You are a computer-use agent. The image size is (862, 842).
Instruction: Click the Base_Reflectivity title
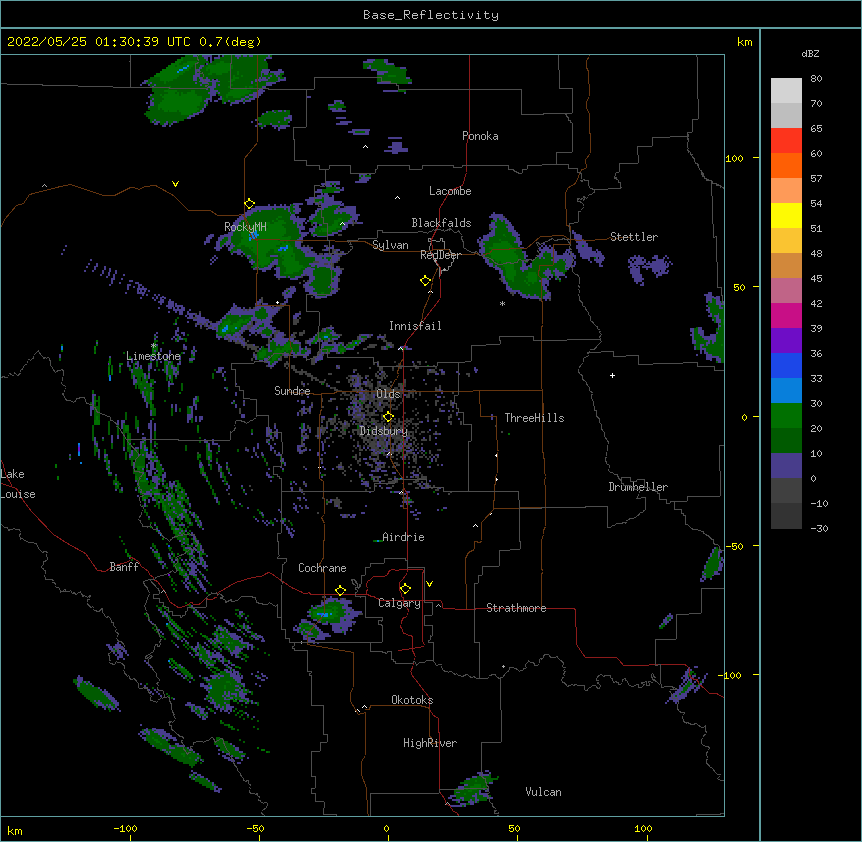click(x=431, y=15)
